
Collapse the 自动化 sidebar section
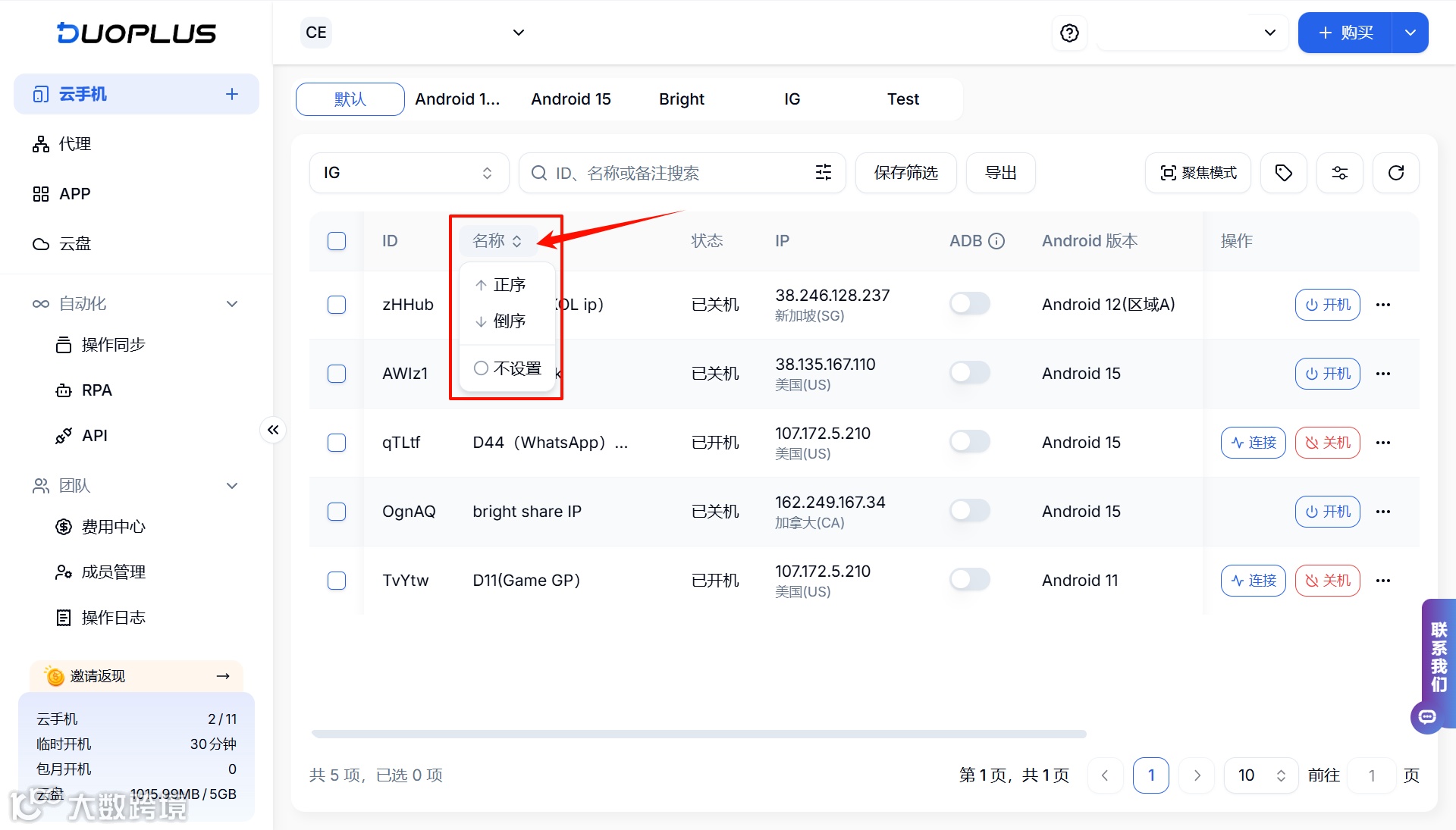pos(232,304)
